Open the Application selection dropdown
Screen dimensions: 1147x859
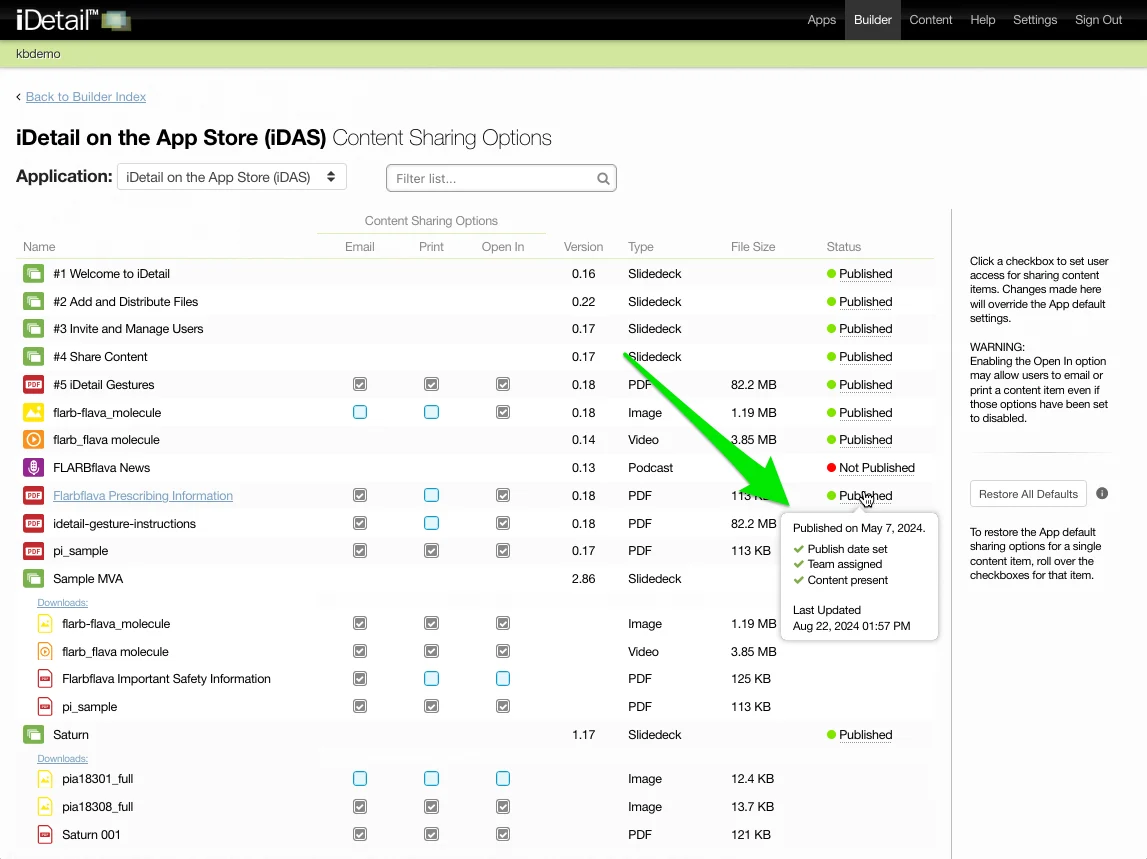pos(232,177)
